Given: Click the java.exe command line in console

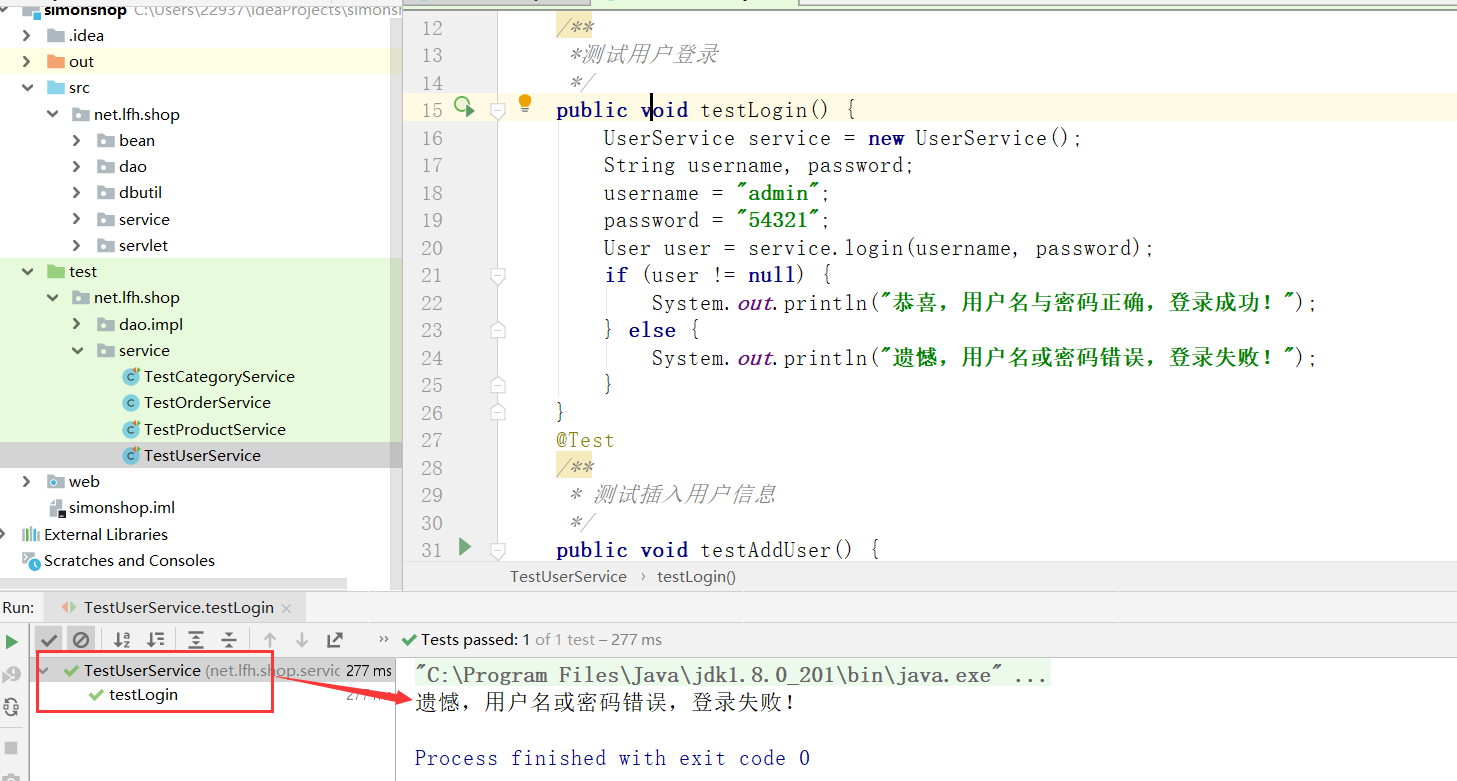Looking at the screenshot, I should click(731, 675).
